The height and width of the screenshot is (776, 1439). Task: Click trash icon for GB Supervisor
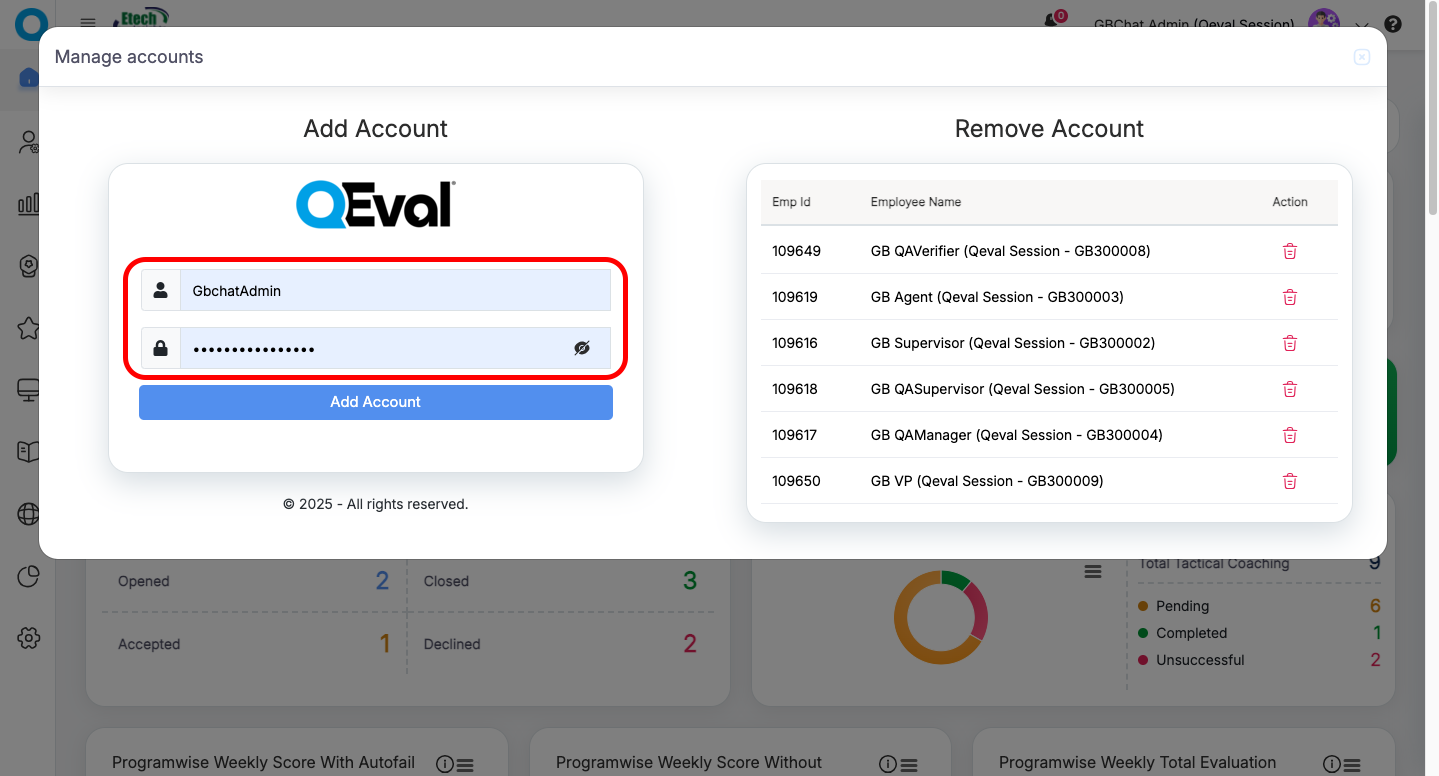coord(1289,343)
